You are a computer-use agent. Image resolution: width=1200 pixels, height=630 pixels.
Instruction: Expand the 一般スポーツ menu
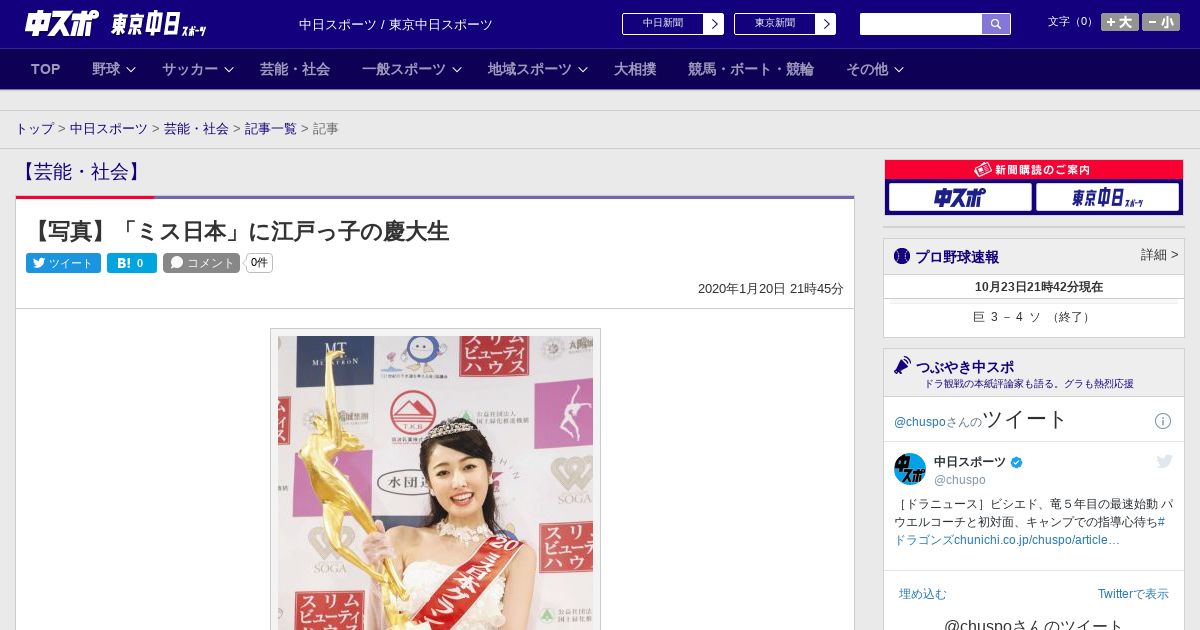tap(411, 69)
